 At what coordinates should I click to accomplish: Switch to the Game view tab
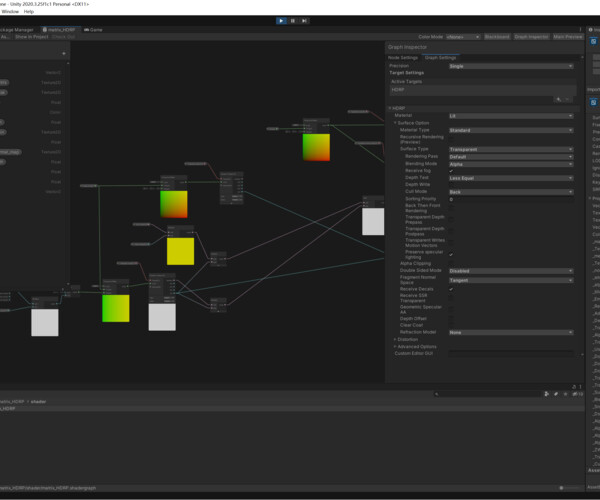point(93,29)
